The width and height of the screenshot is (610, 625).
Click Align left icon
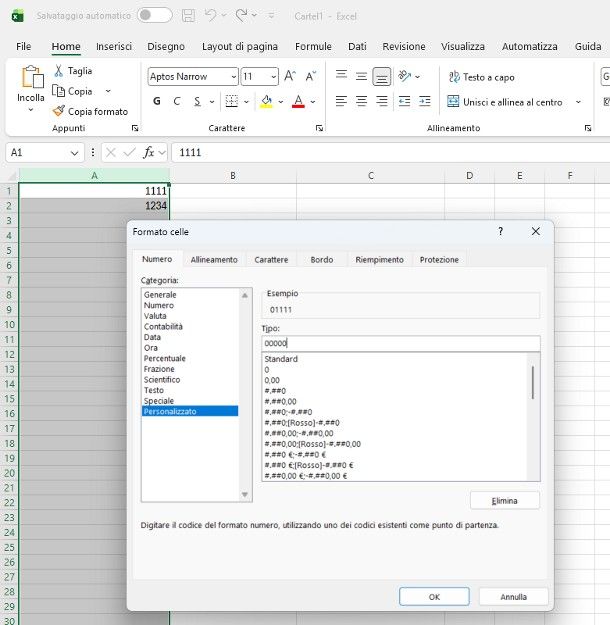click(x=341, y=101)
